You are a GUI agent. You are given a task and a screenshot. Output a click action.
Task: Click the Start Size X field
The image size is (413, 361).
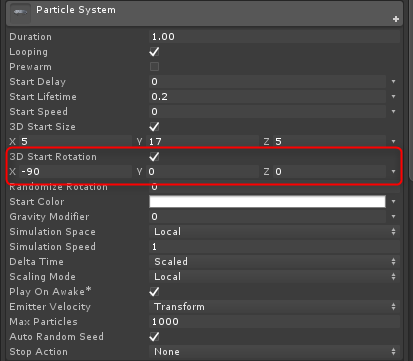click(75, 142)
